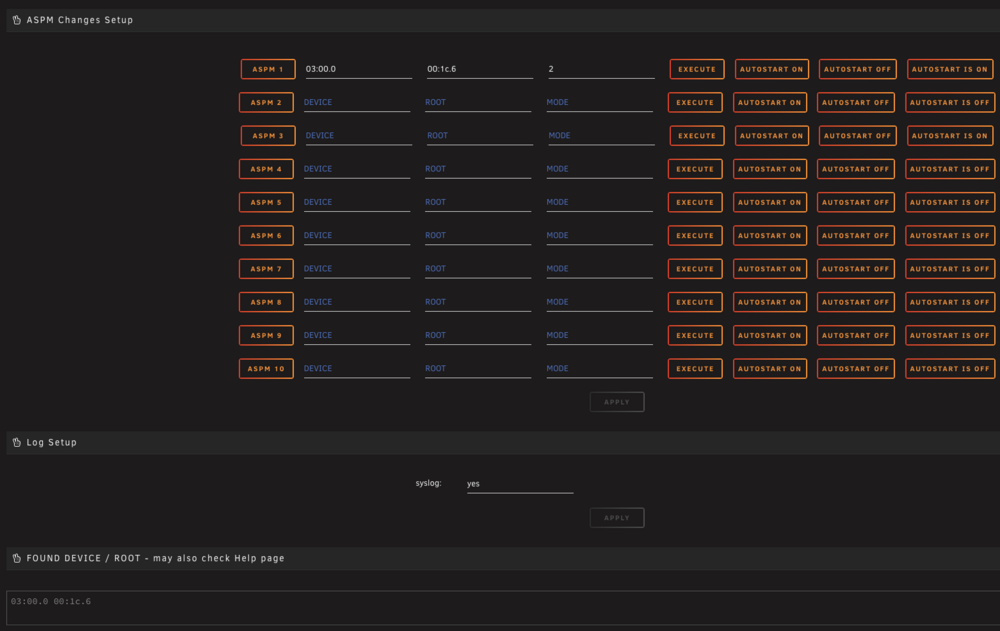
Task: Click the ASPM 7 button
Action: point(266,269)
